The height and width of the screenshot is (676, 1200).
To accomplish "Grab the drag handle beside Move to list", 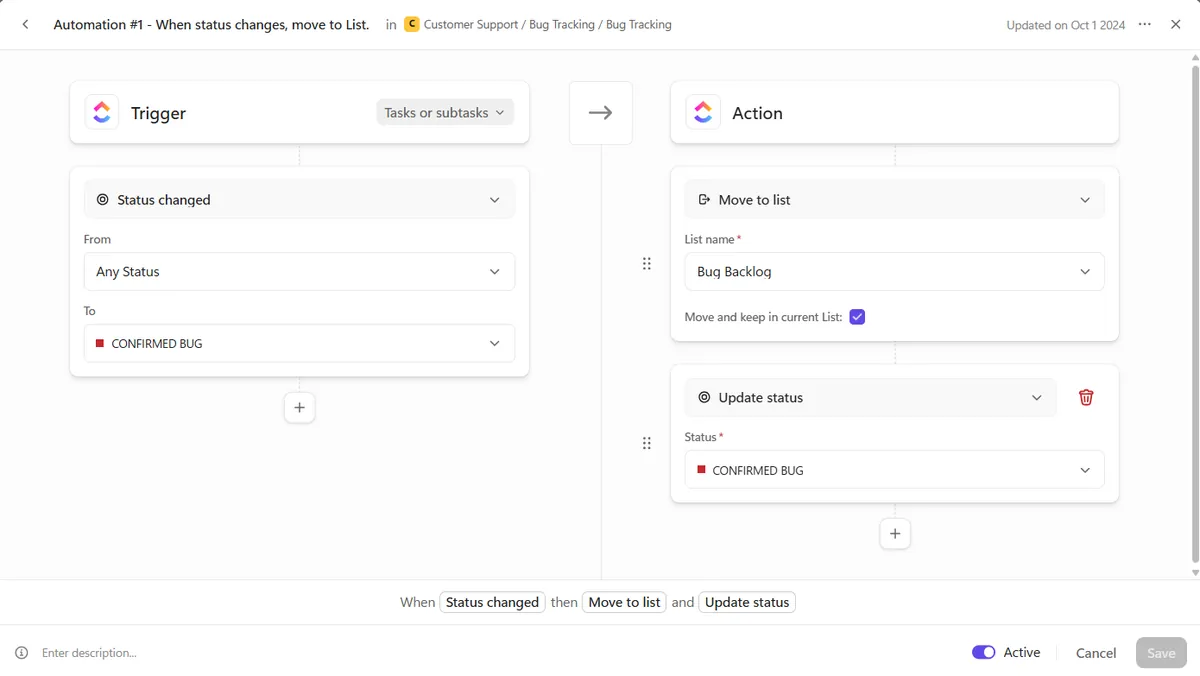I will (646, 264).
